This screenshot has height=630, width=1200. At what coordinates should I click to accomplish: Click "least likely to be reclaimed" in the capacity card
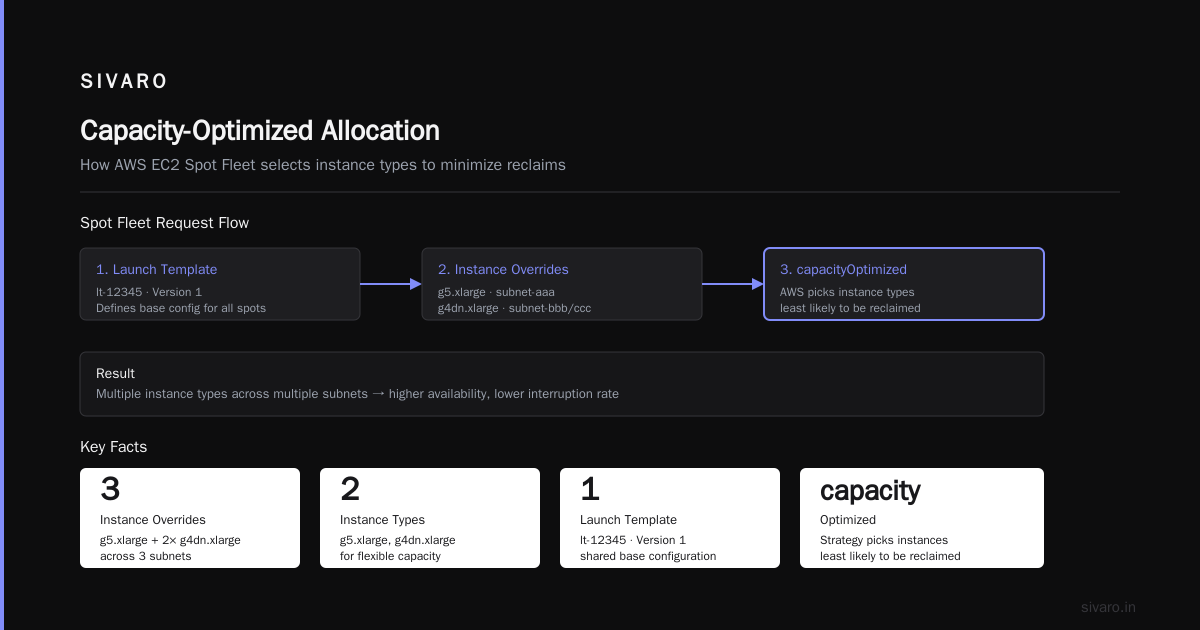click(x=890, y=556)
